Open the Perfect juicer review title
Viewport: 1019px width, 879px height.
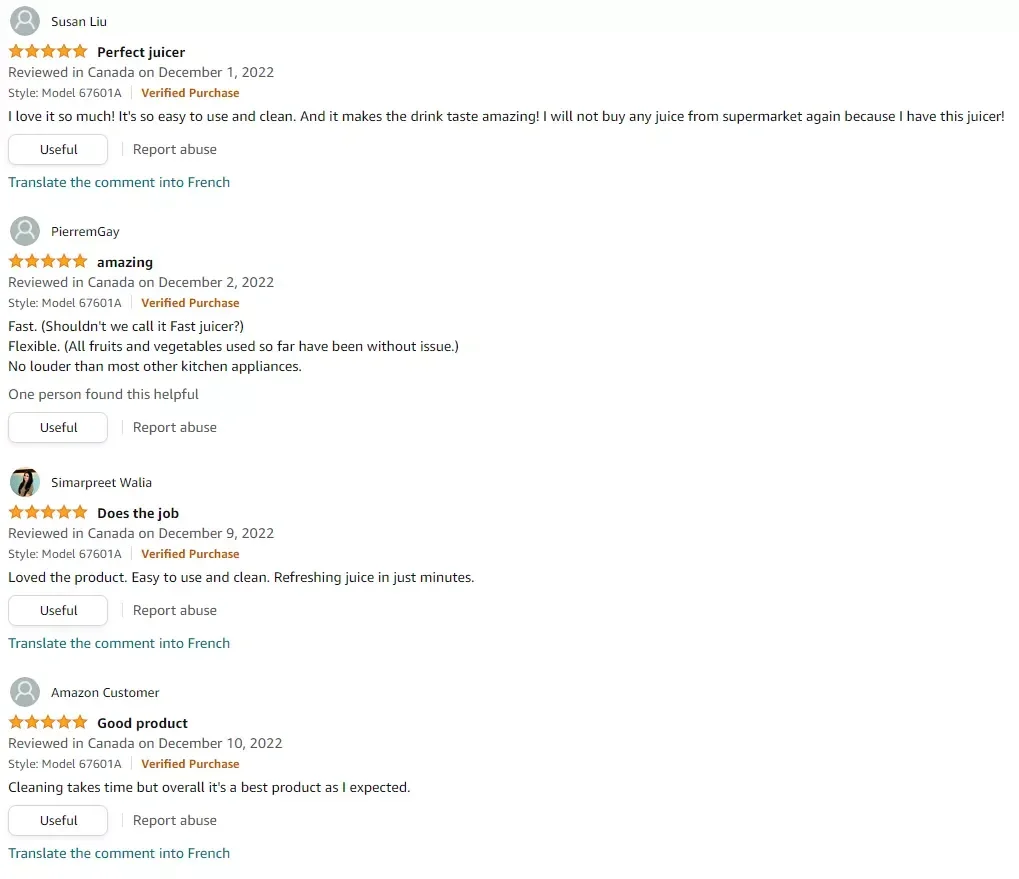click(141, 52)
